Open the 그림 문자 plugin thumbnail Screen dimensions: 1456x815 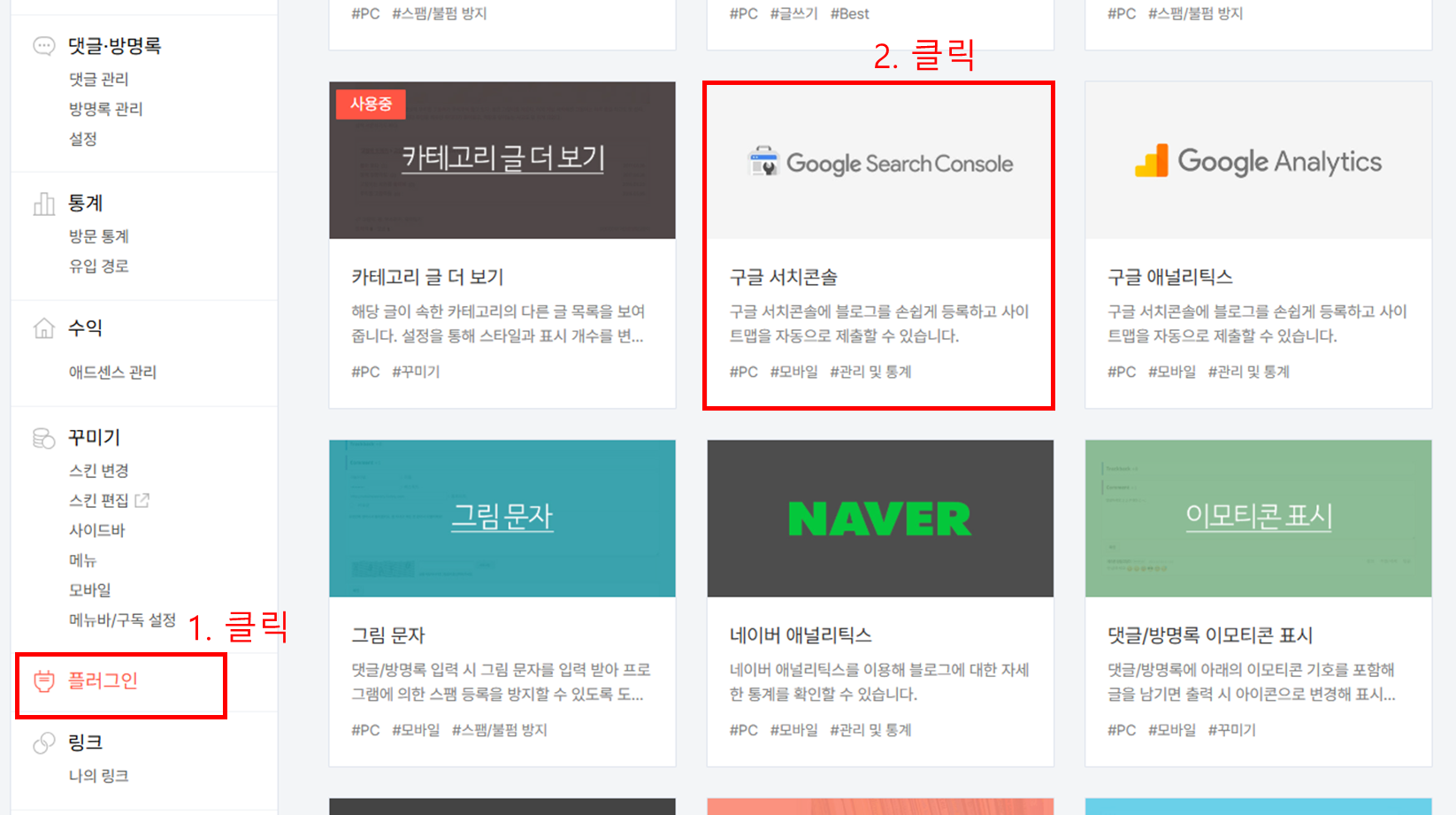[502, 519]
